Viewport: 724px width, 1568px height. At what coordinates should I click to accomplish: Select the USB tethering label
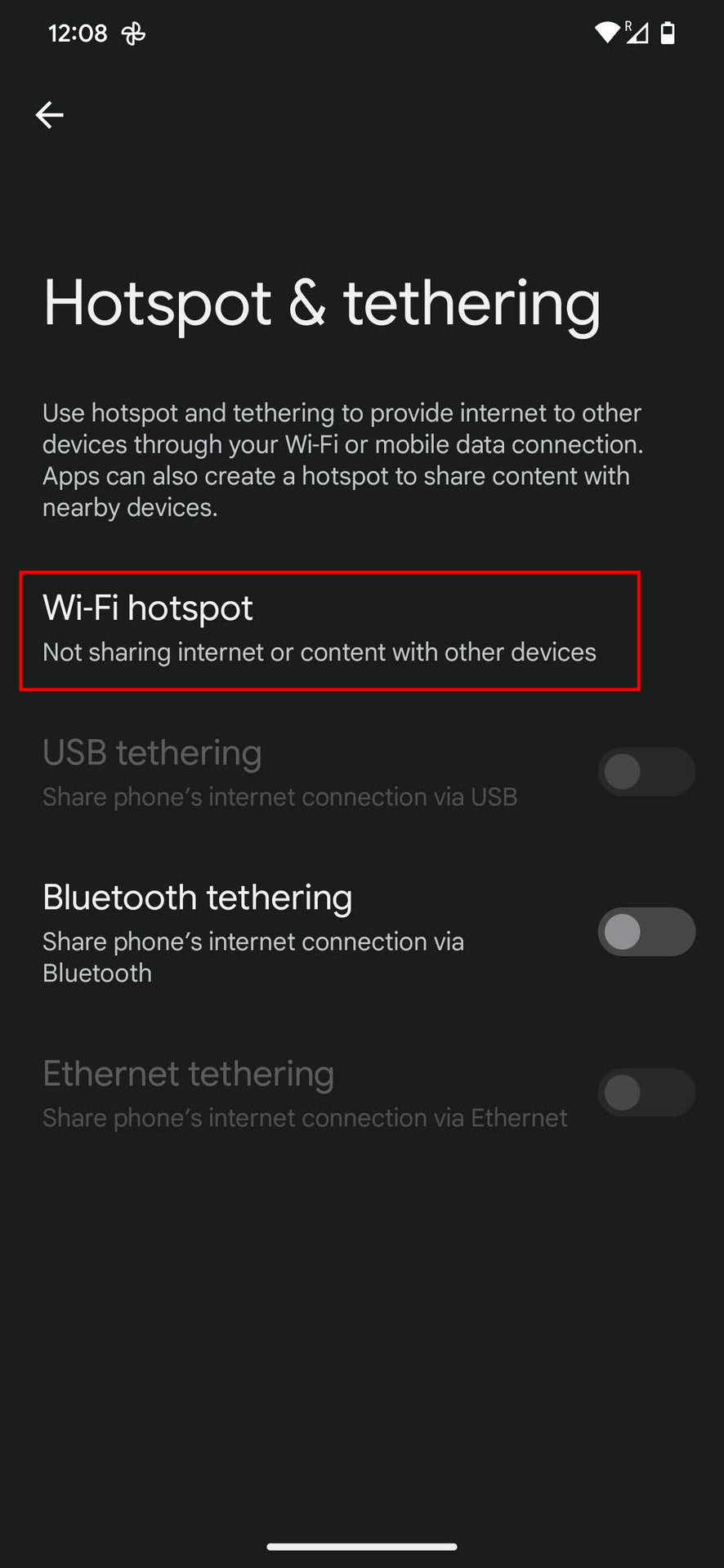152,753
